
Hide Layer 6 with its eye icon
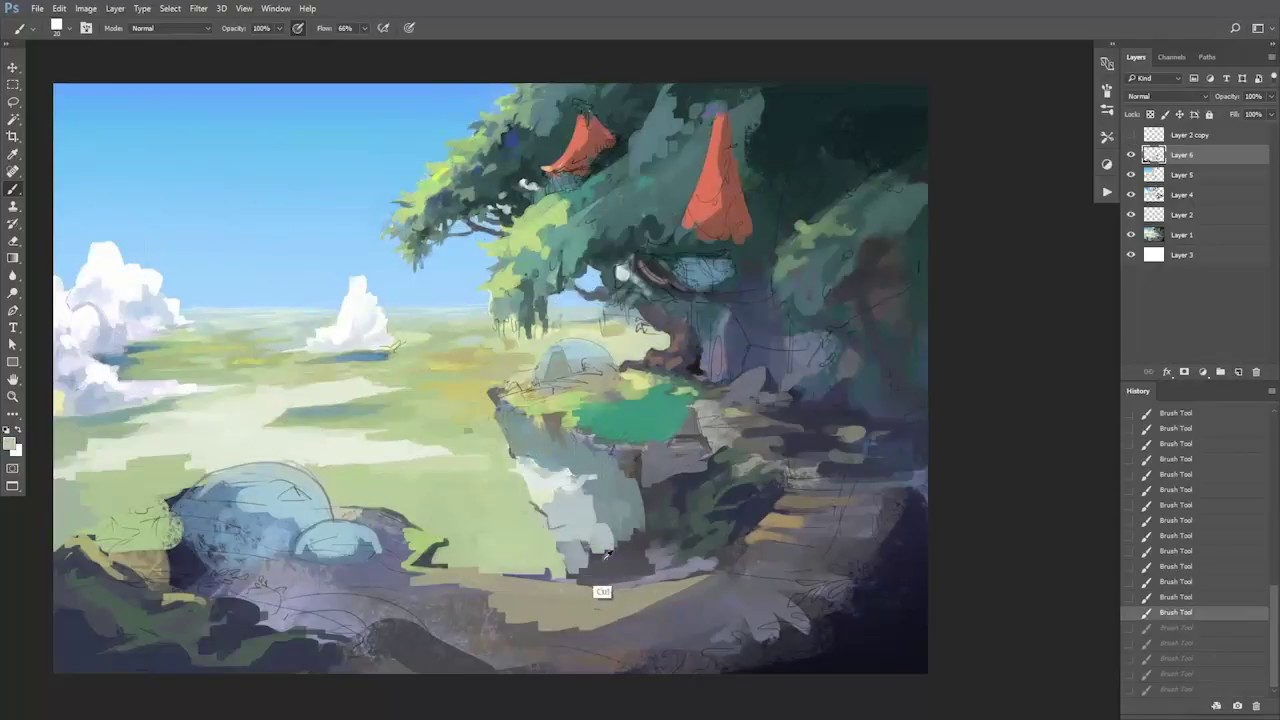point(1131,155)
